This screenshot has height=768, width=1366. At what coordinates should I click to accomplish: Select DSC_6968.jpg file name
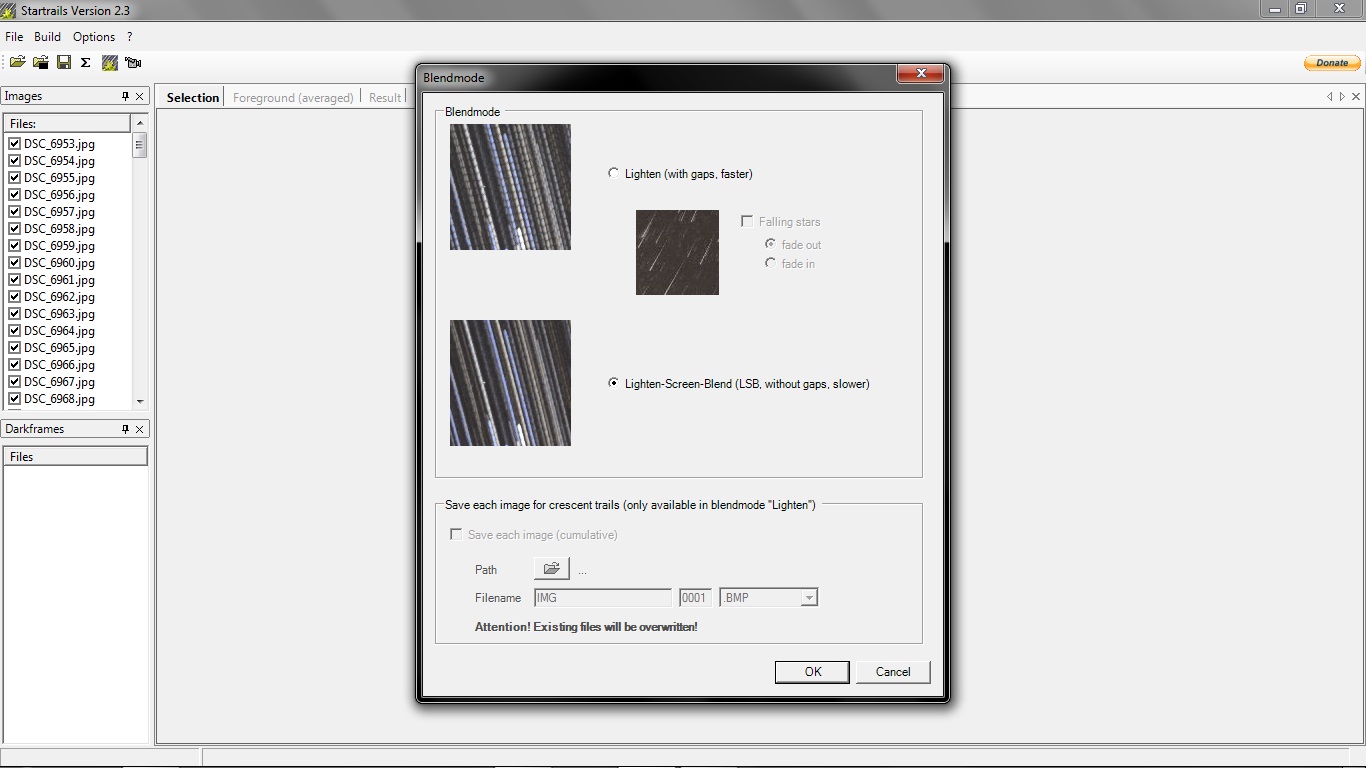pos(59,399)
